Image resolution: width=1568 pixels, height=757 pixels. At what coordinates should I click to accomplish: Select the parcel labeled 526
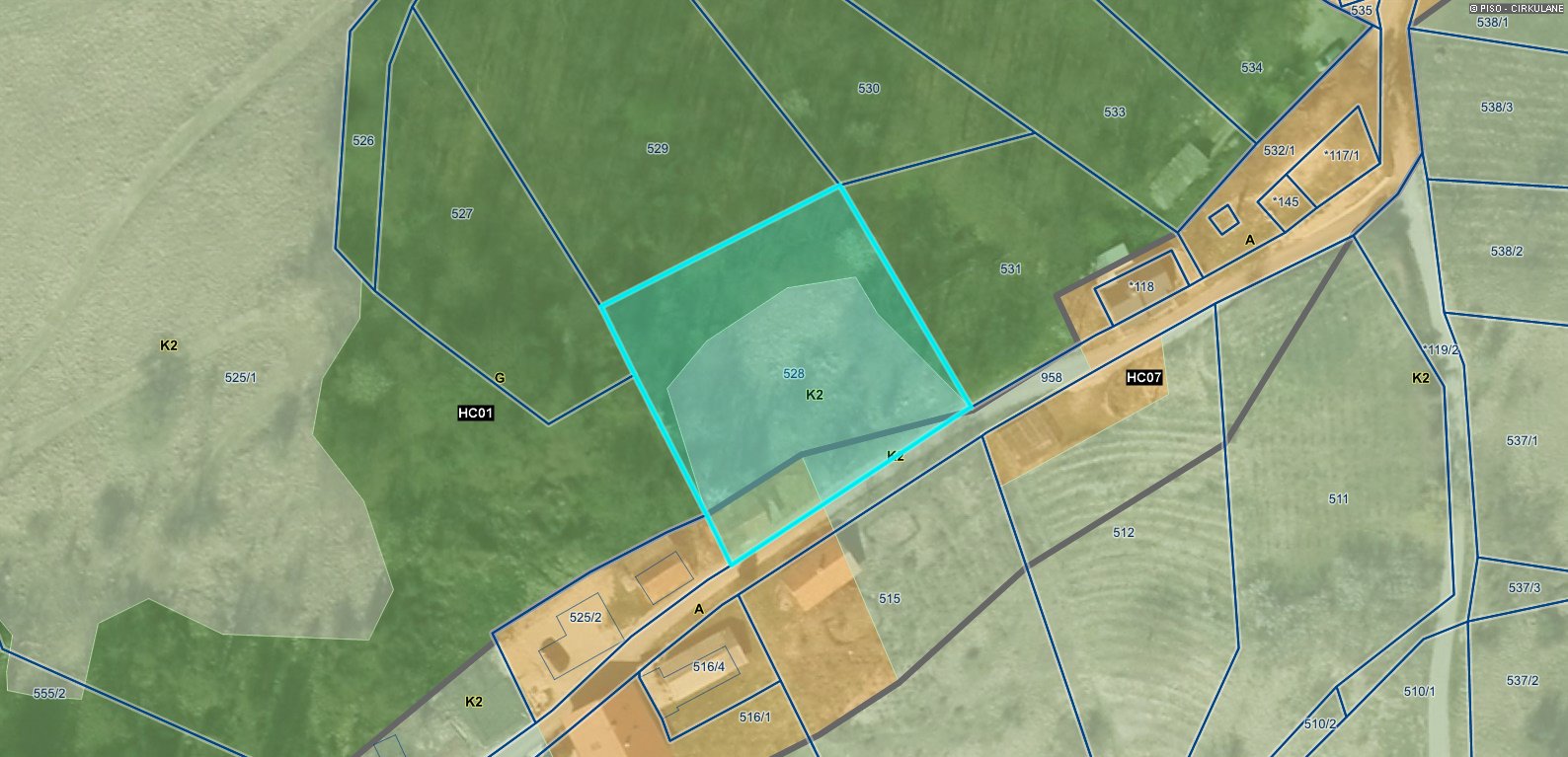point(363,141)
